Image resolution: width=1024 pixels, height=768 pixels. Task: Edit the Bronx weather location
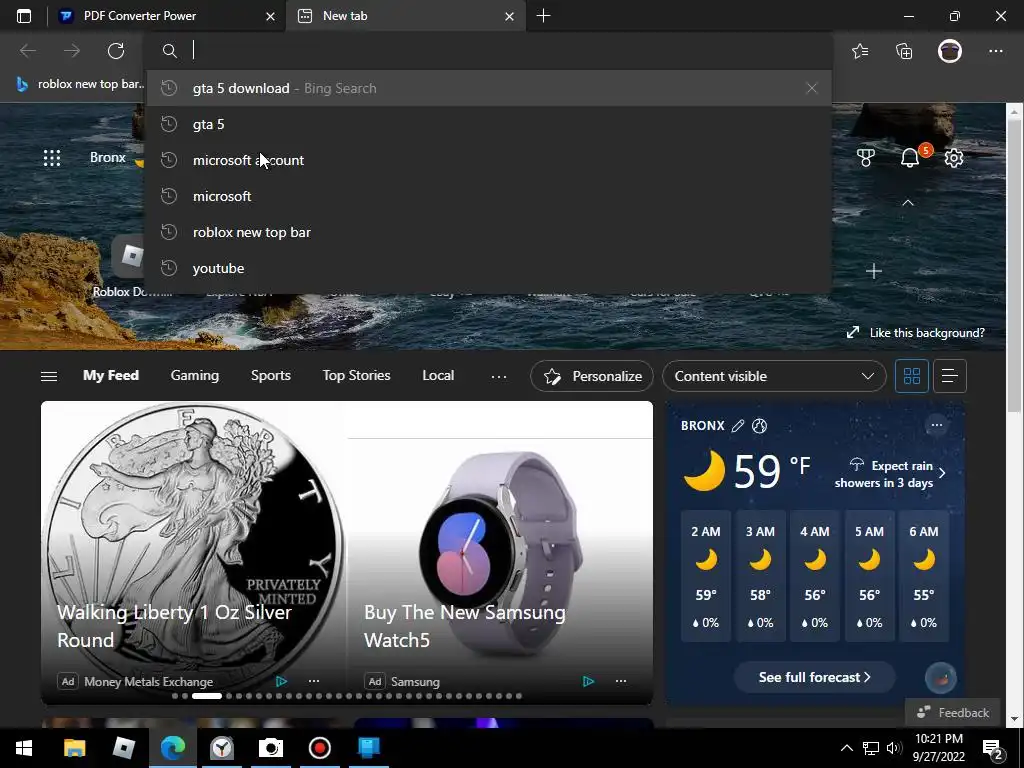click(738, 426)
